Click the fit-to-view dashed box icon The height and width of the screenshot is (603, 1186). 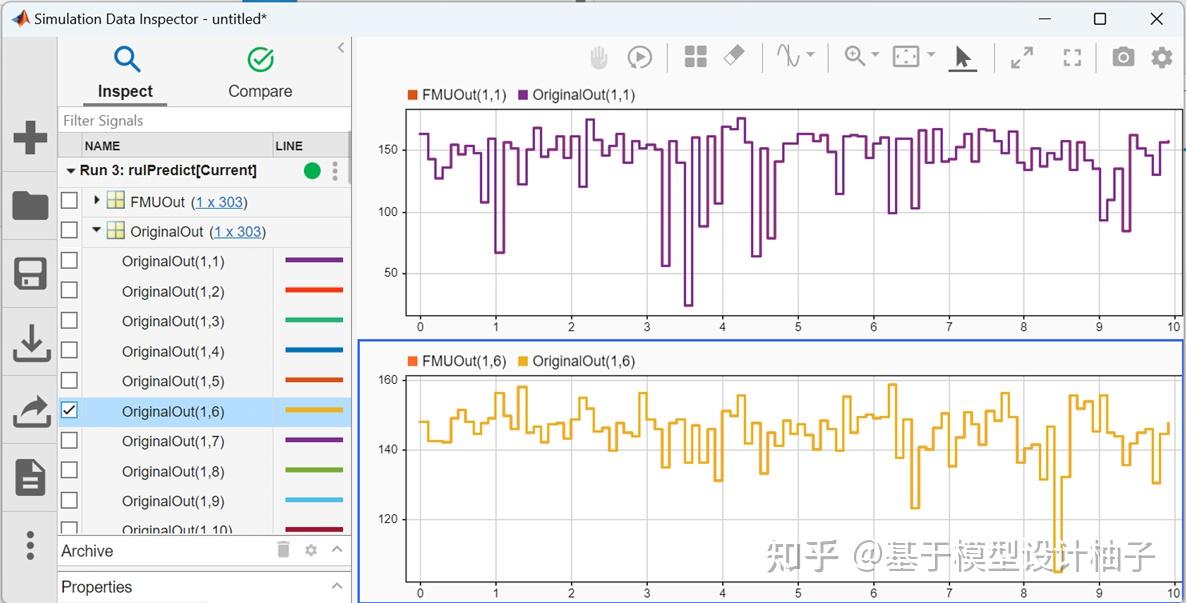tap(906, 57)
